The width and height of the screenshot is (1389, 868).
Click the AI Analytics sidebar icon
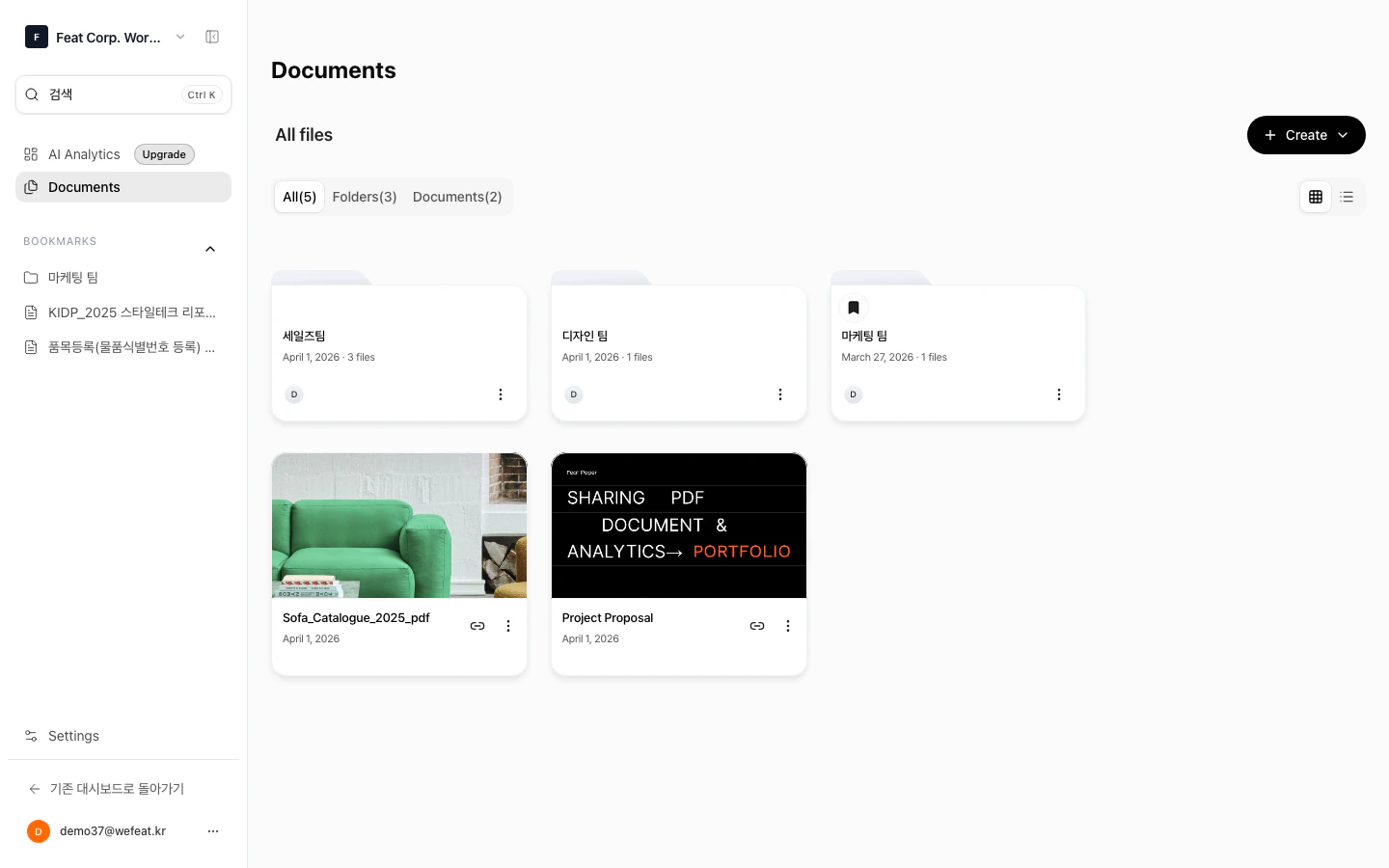(x=31, y=154)
